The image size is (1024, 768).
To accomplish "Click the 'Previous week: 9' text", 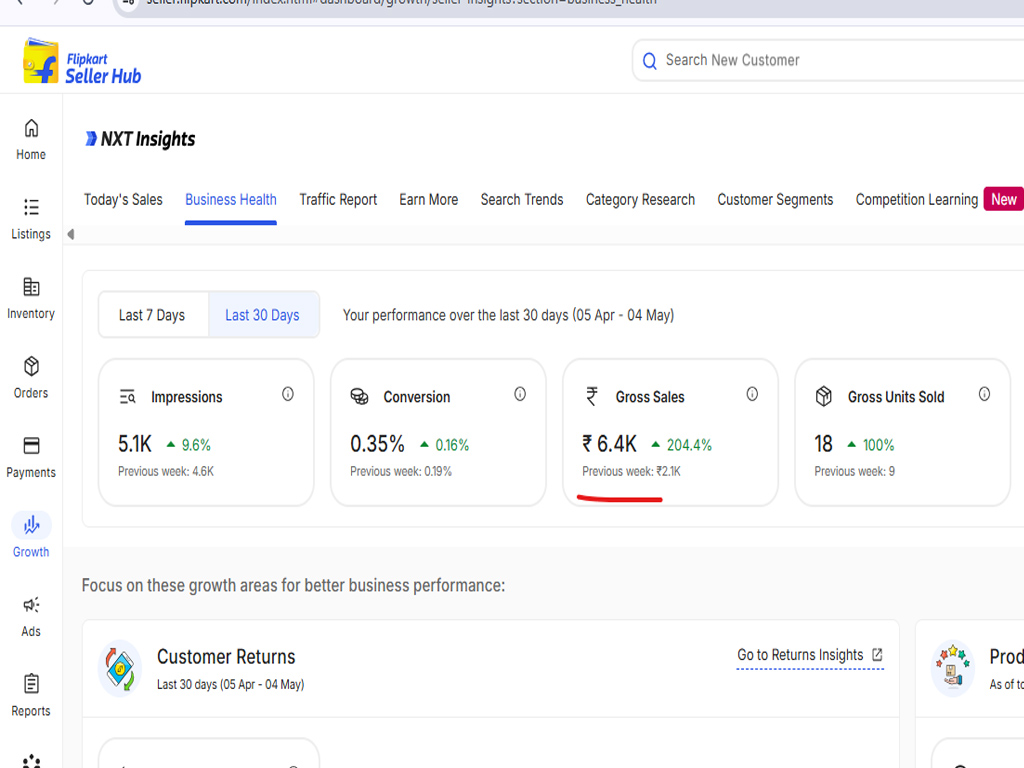I will pos(854,472).
